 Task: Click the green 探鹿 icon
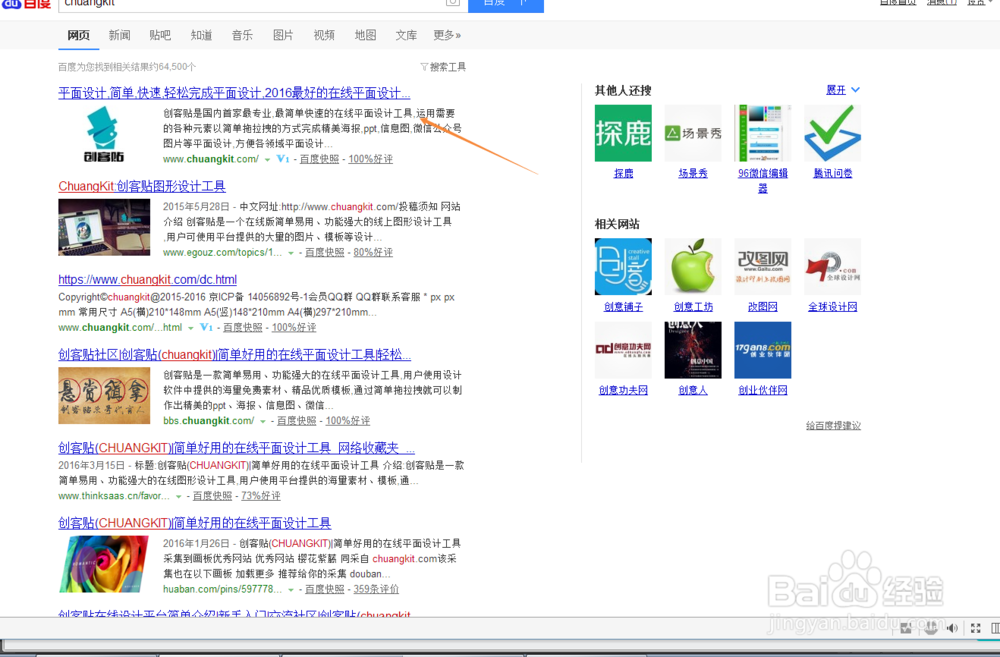[x=623, y=133]
